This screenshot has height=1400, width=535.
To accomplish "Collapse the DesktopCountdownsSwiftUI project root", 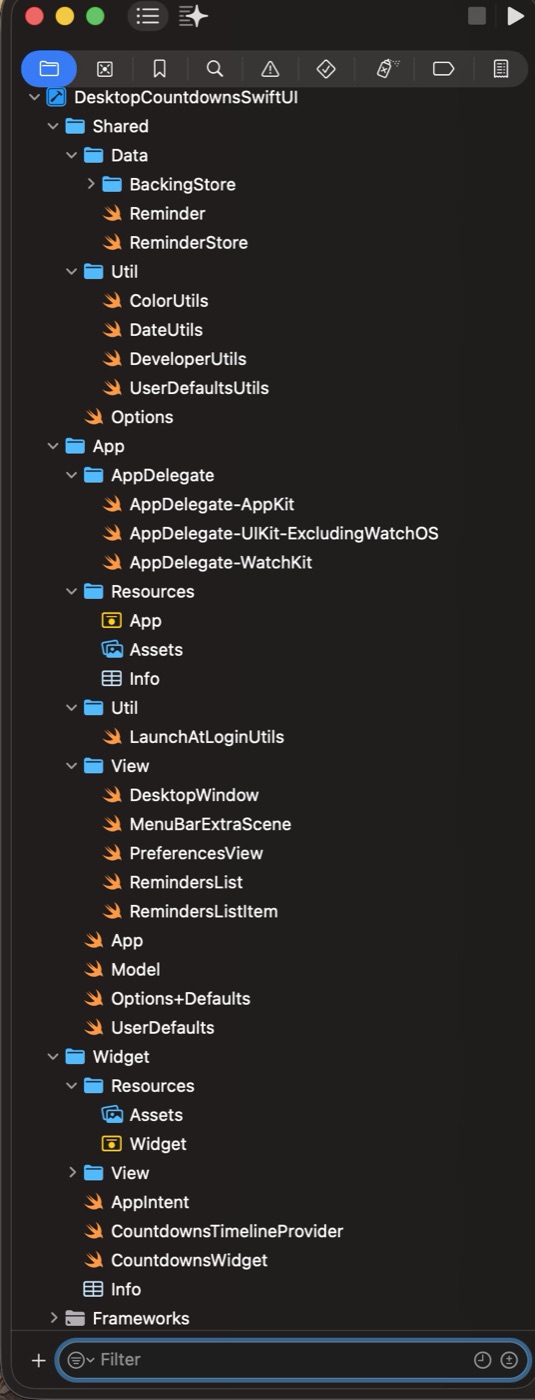I will click(35, 97).
